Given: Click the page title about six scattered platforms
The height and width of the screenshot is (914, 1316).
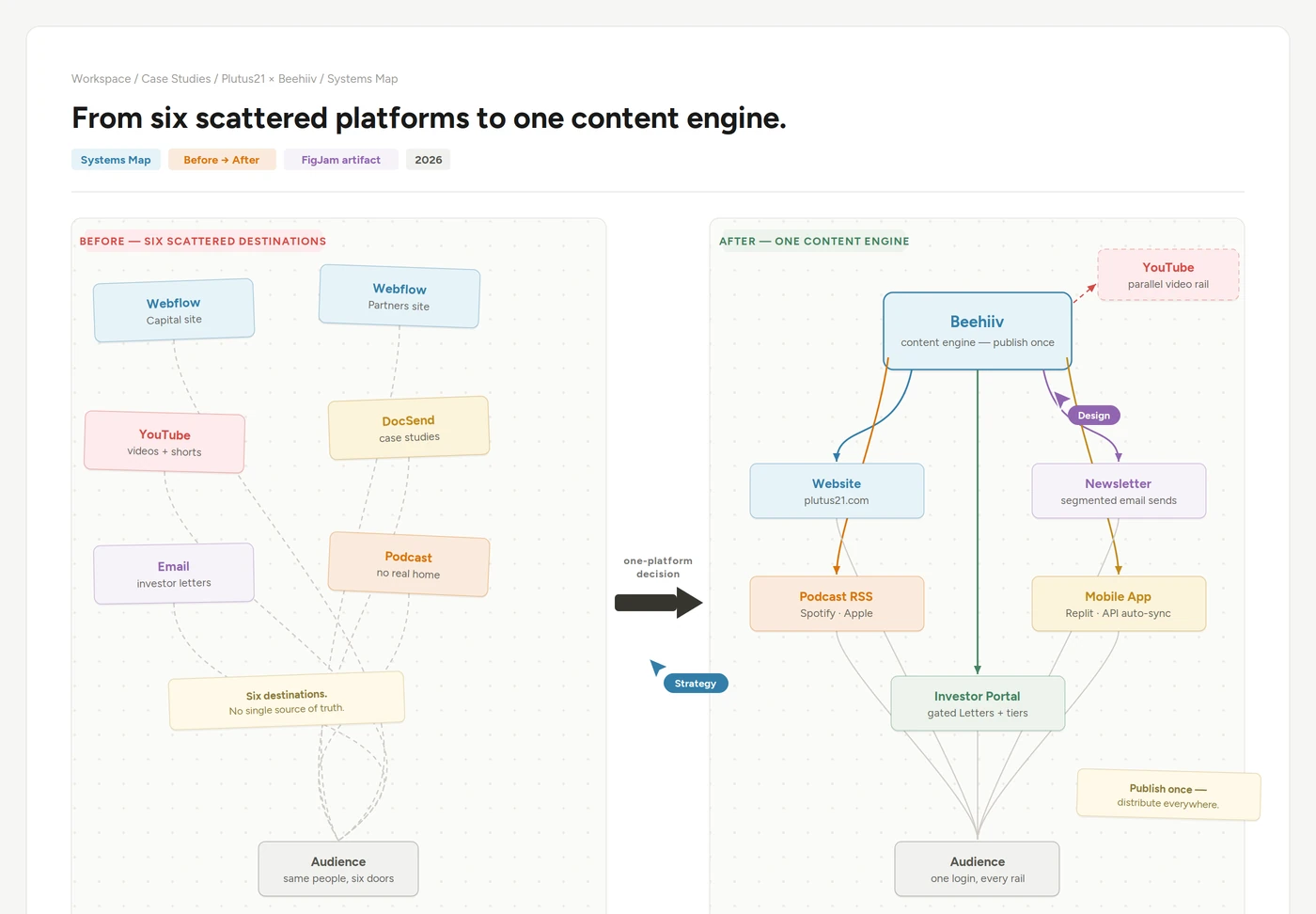Looking at the screenshot, I should point(429,118).
